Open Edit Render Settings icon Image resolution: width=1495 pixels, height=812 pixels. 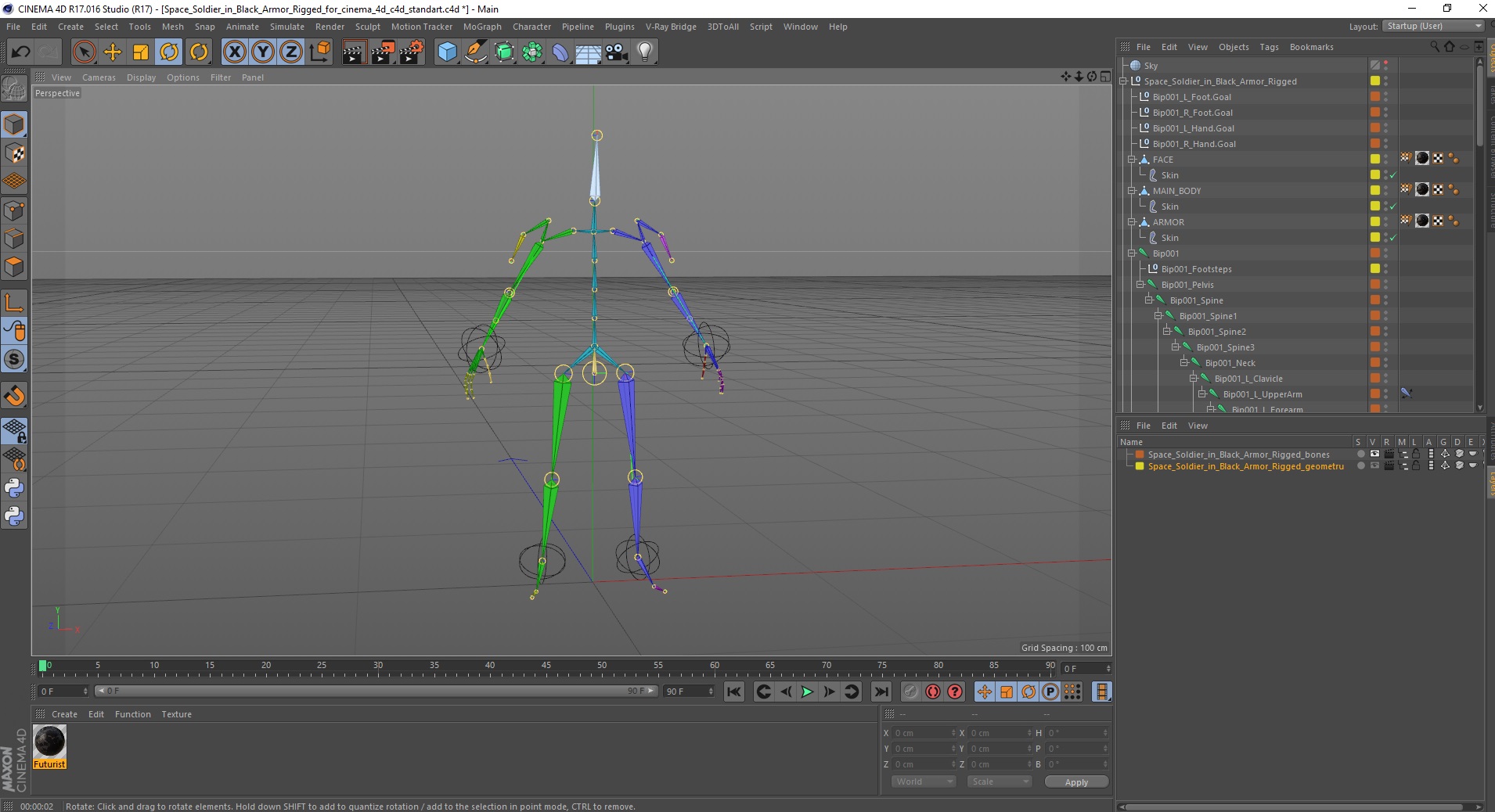[412, 52]
